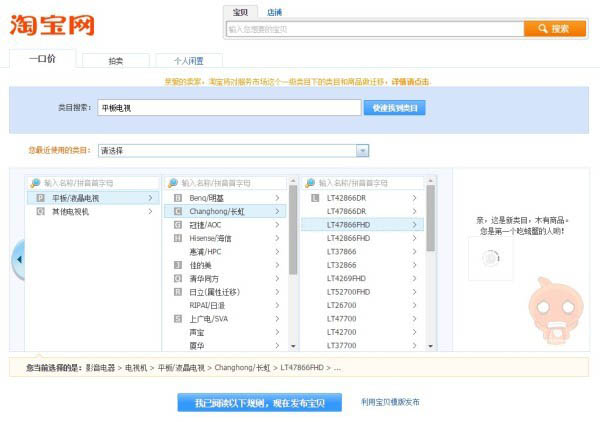This screenshot has height=422, width=600.
Task: Click the left collapse arrow handle
Action: (x=18, y=261)
